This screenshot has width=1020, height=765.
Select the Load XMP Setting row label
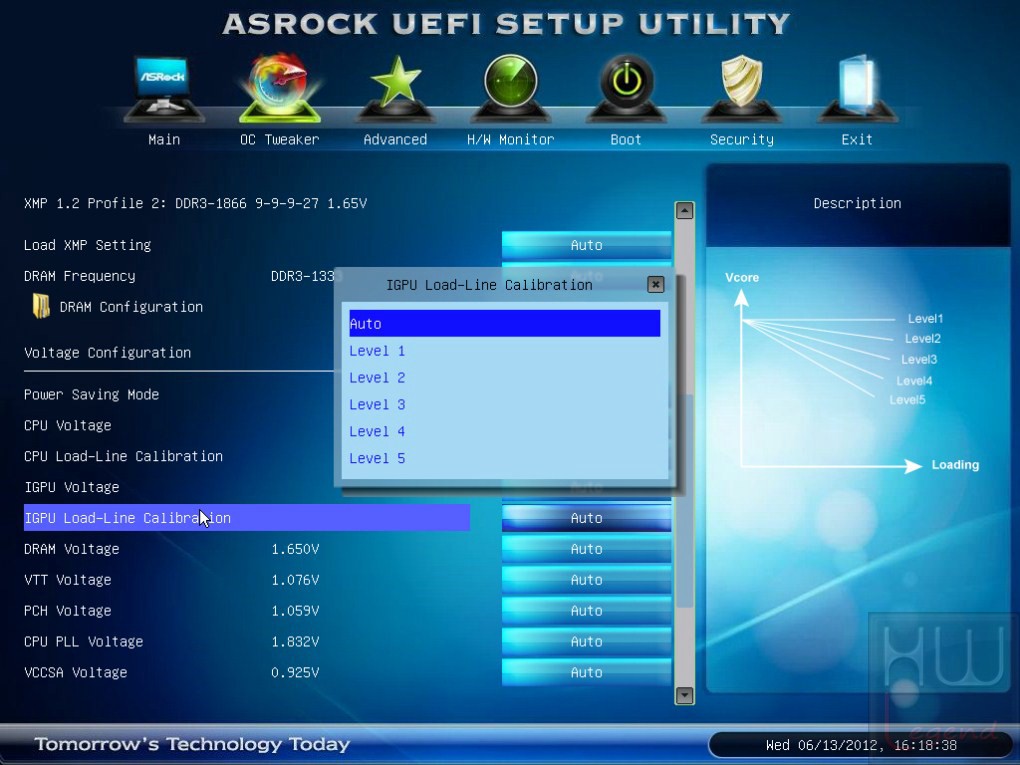coord(87,245)
